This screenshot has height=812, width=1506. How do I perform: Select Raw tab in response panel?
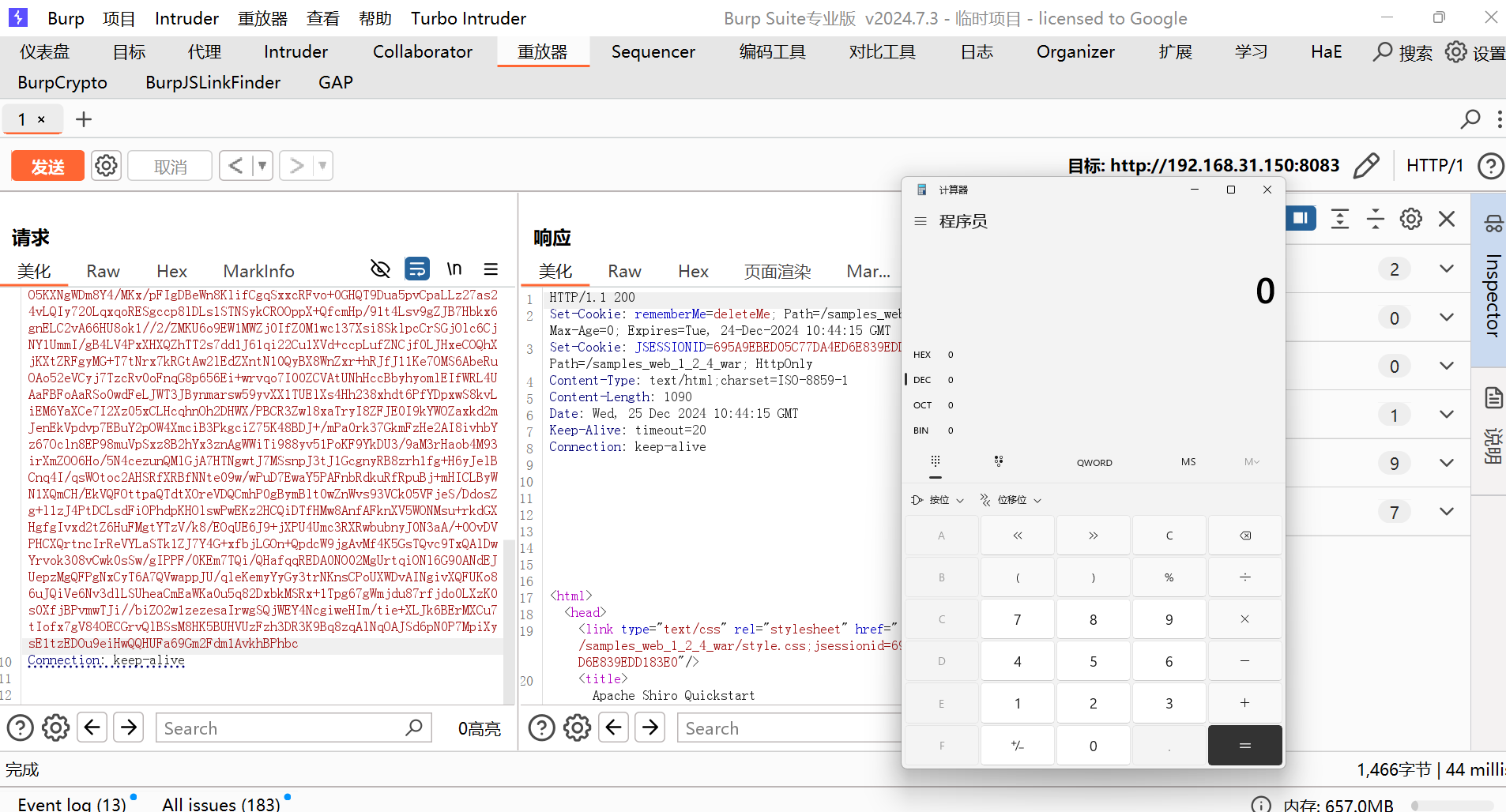pyautogui.click(x=624, y=271)
